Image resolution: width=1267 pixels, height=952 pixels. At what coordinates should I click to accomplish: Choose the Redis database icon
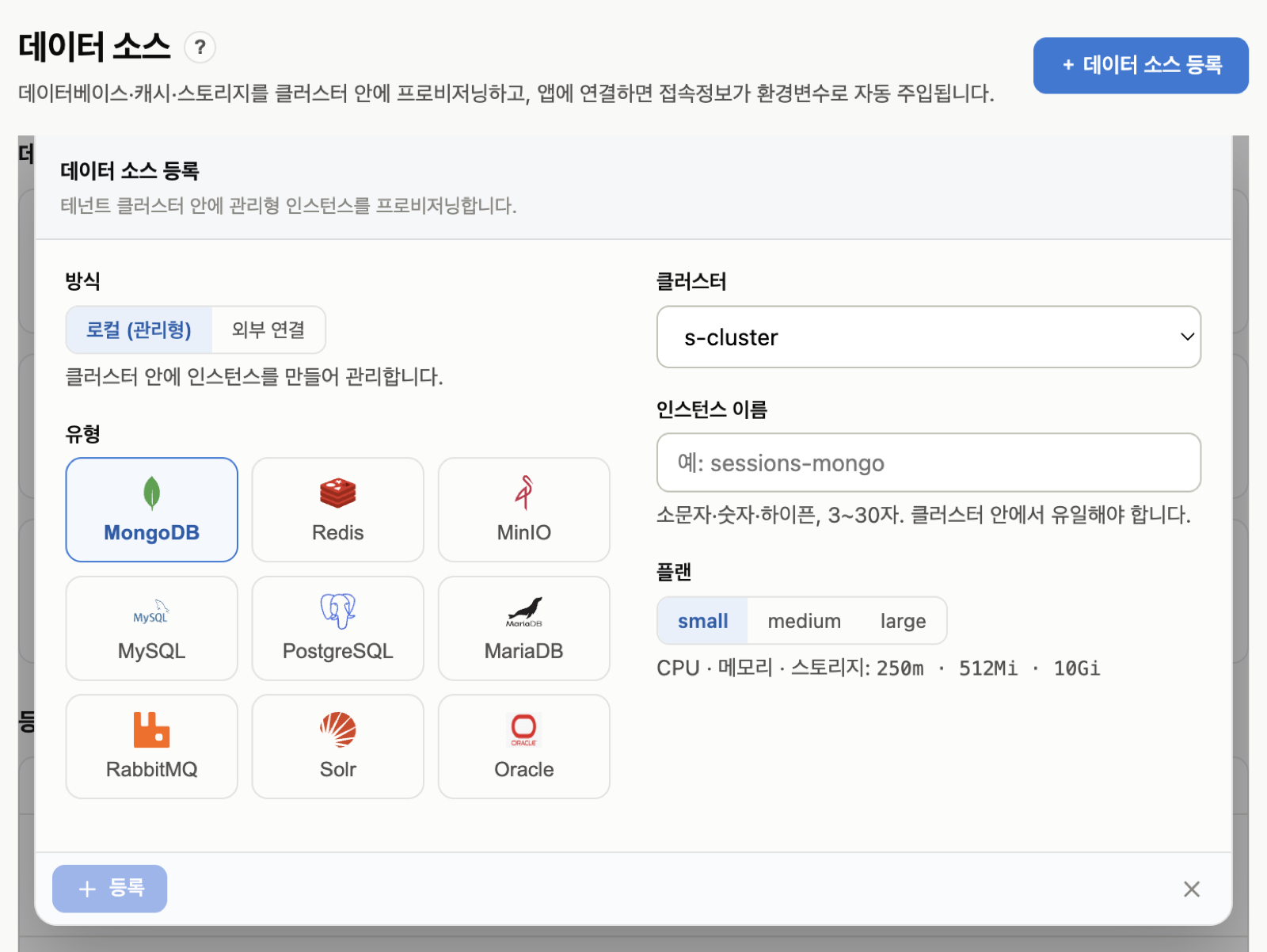[x=338, y=493]
